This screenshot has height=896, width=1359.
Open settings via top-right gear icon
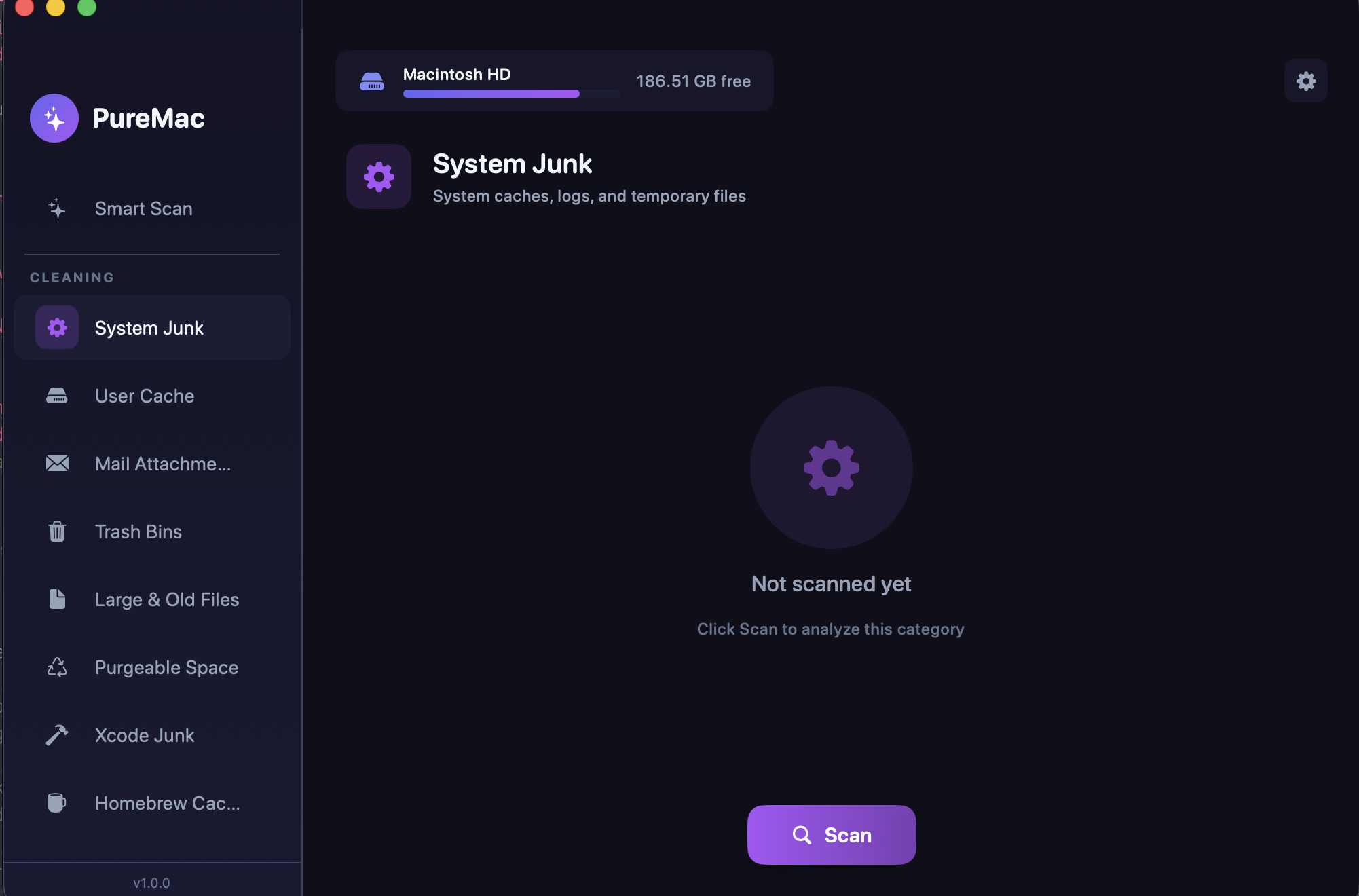coord(1305,81)
